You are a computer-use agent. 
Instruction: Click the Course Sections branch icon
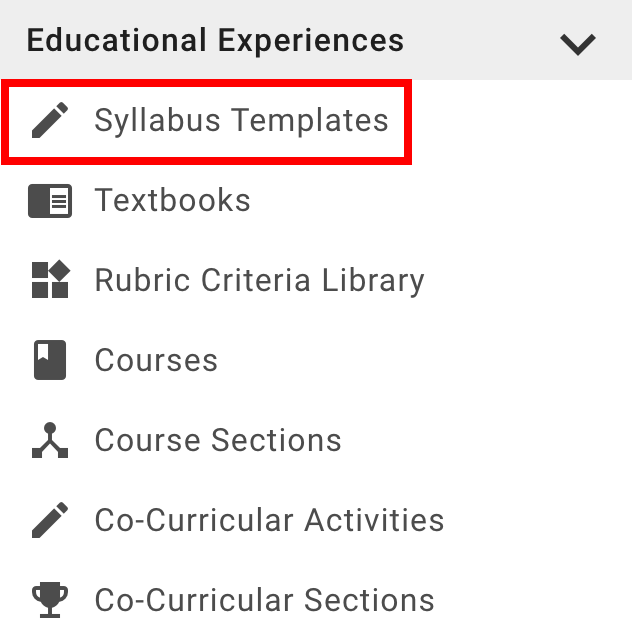(x=50, y=441)
